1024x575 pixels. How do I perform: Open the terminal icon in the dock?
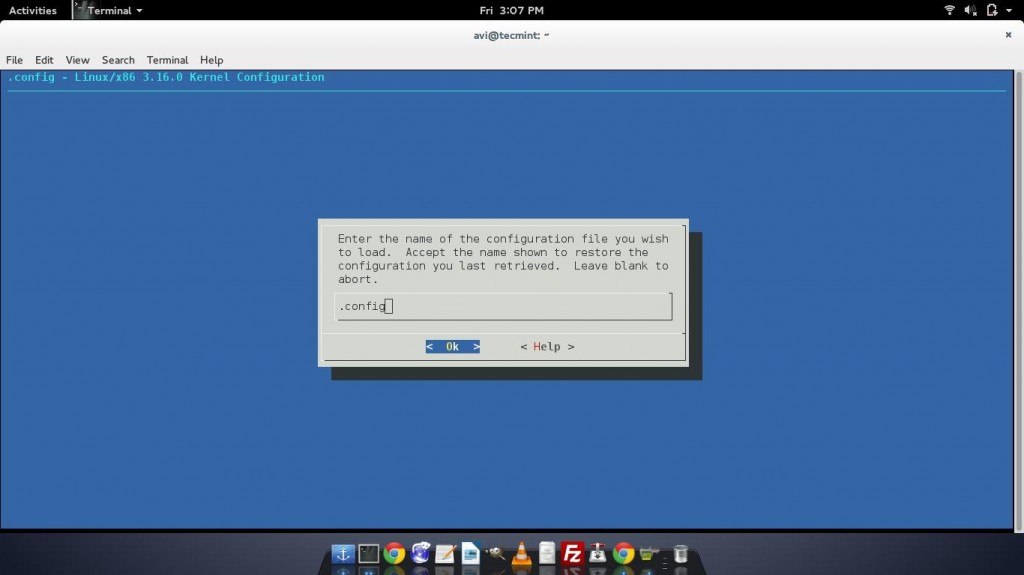tap(369, 553)
